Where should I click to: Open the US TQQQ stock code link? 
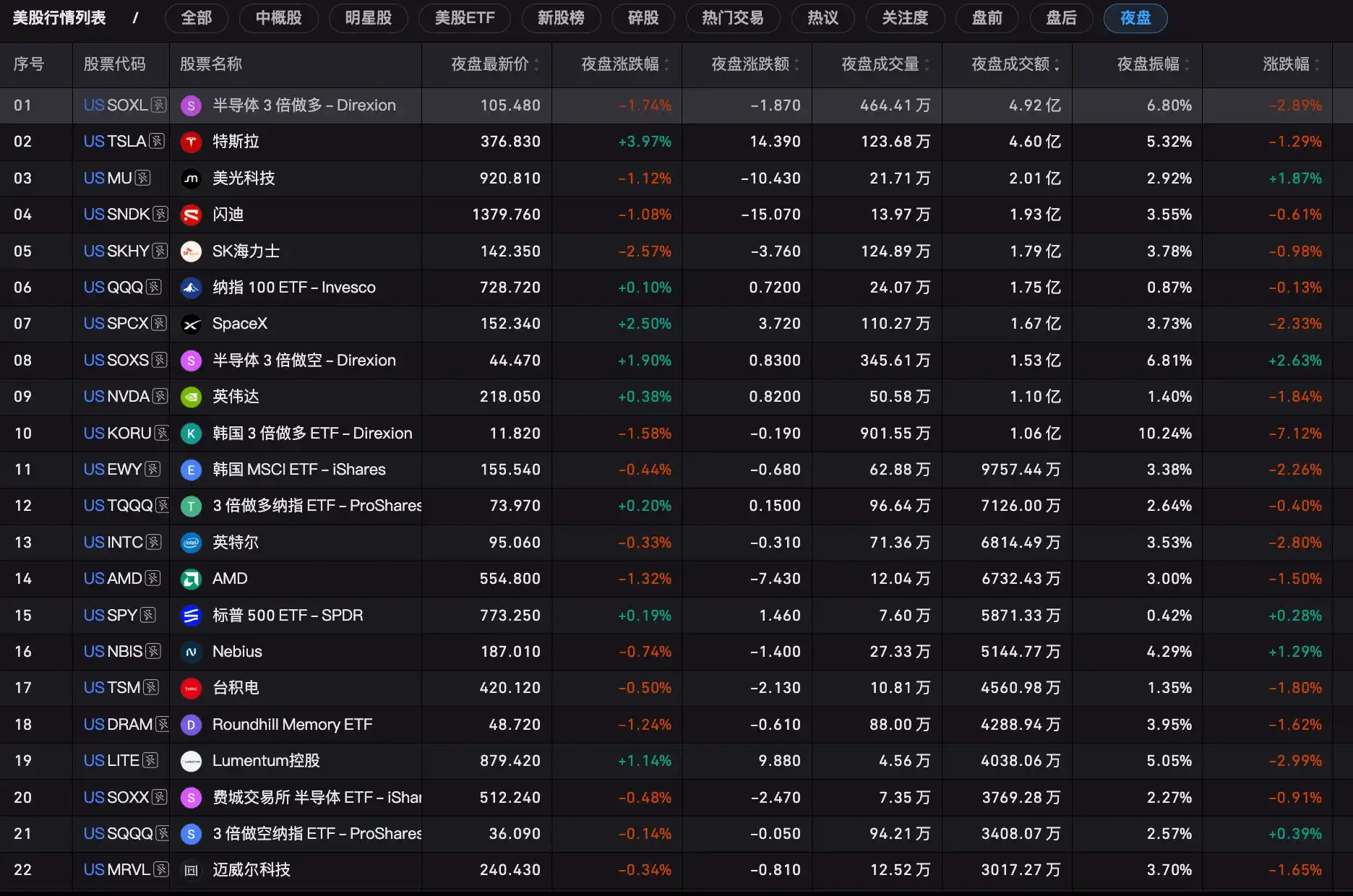click(119, 506)
